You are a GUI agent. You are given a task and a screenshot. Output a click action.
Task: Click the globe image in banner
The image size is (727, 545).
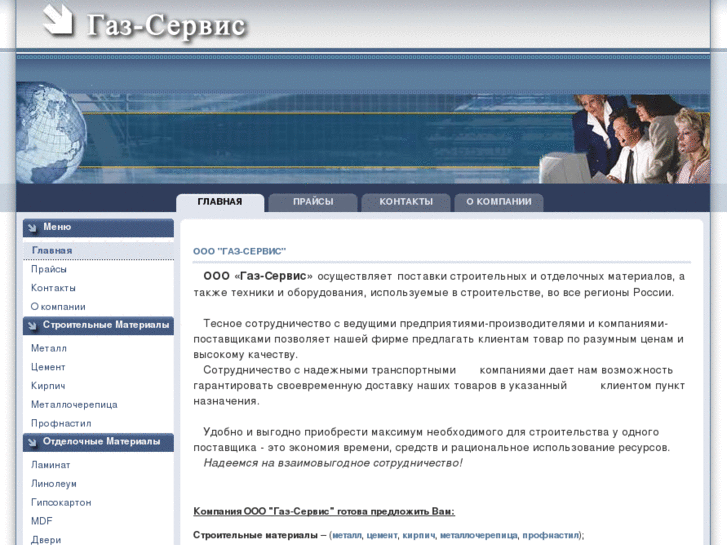point(51,132)
